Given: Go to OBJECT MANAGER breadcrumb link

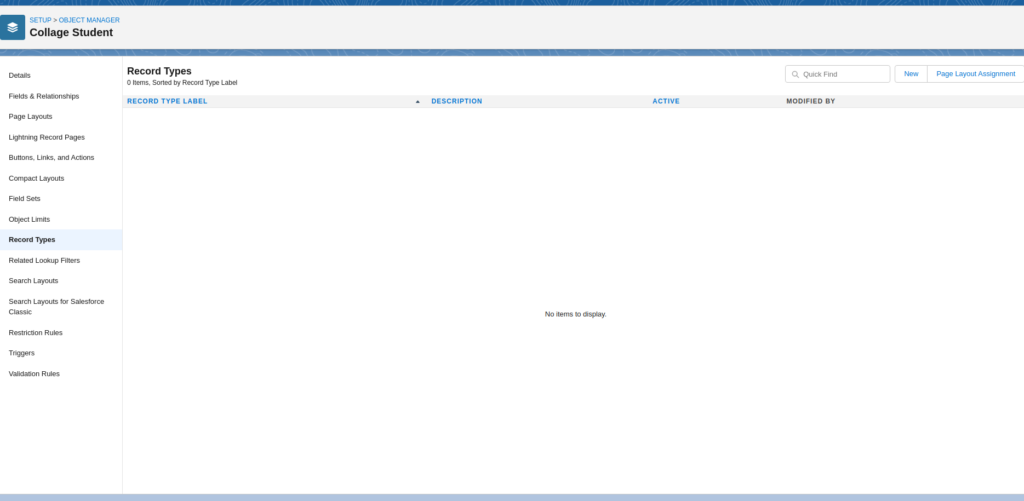Looking at the screenshot, I should tap(89, 20).
